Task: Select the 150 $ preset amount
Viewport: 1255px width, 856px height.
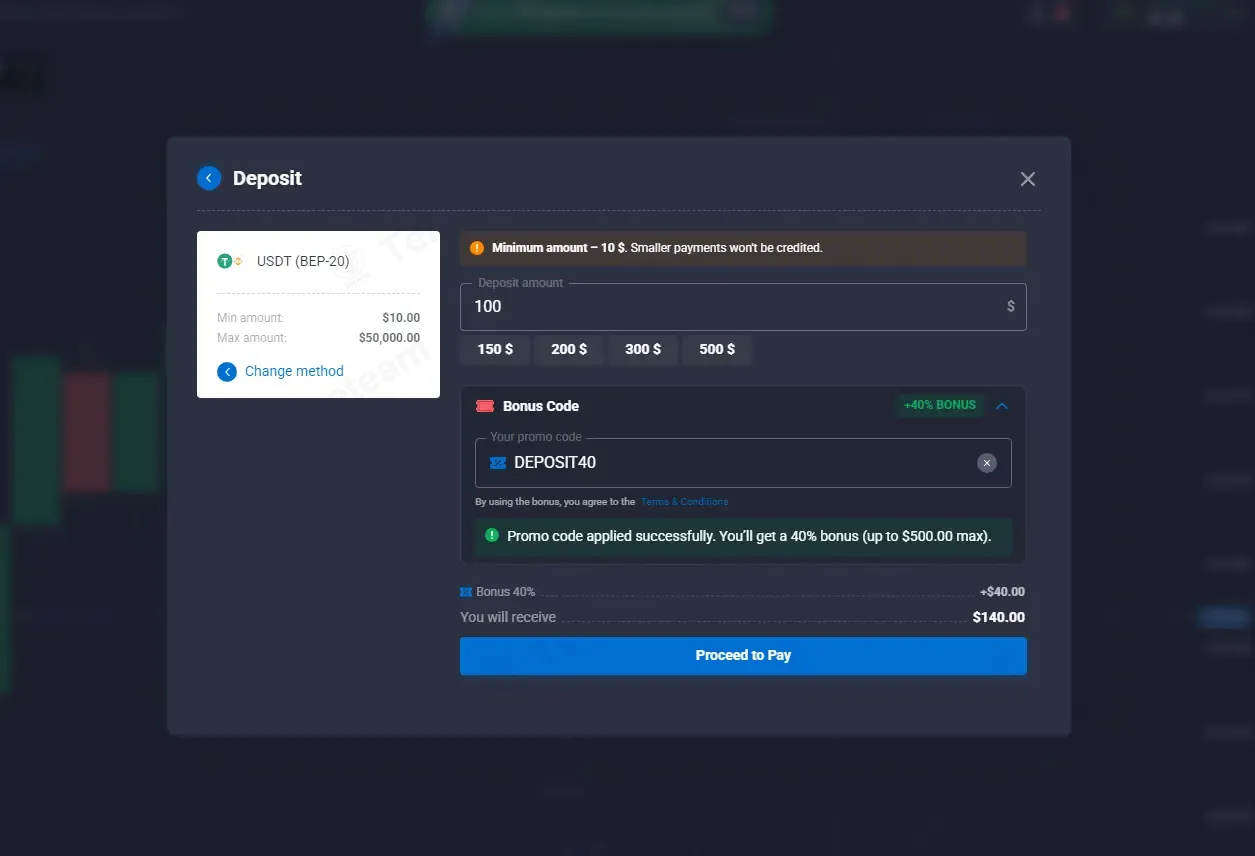Action: coord(495,349)
